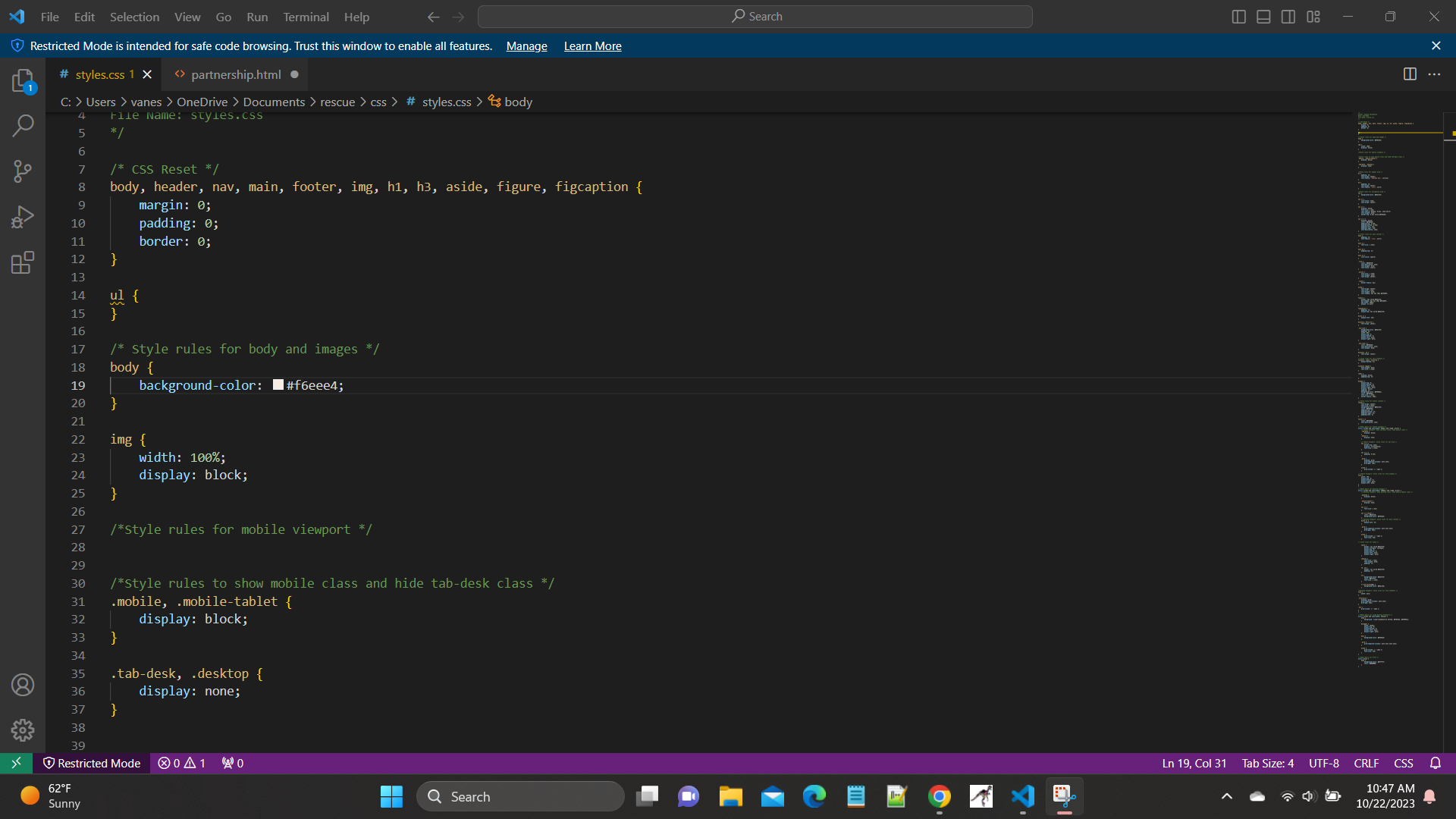Click the command center Search box
The width and height of the screenshot is (1456, 819).
[x=755, y=17]
